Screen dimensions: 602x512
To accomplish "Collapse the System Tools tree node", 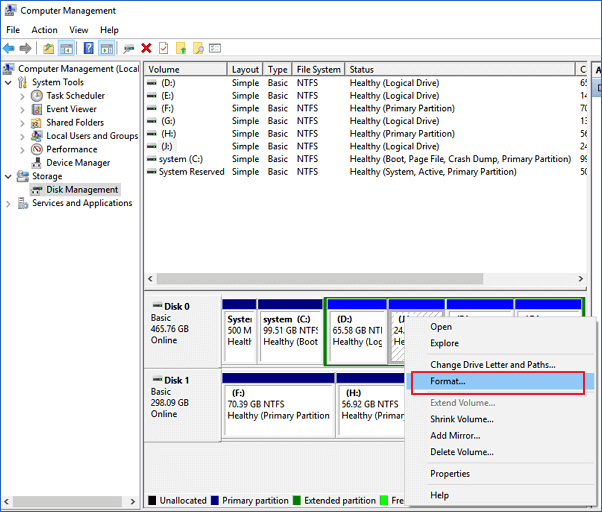I will (x=9, y=83).
